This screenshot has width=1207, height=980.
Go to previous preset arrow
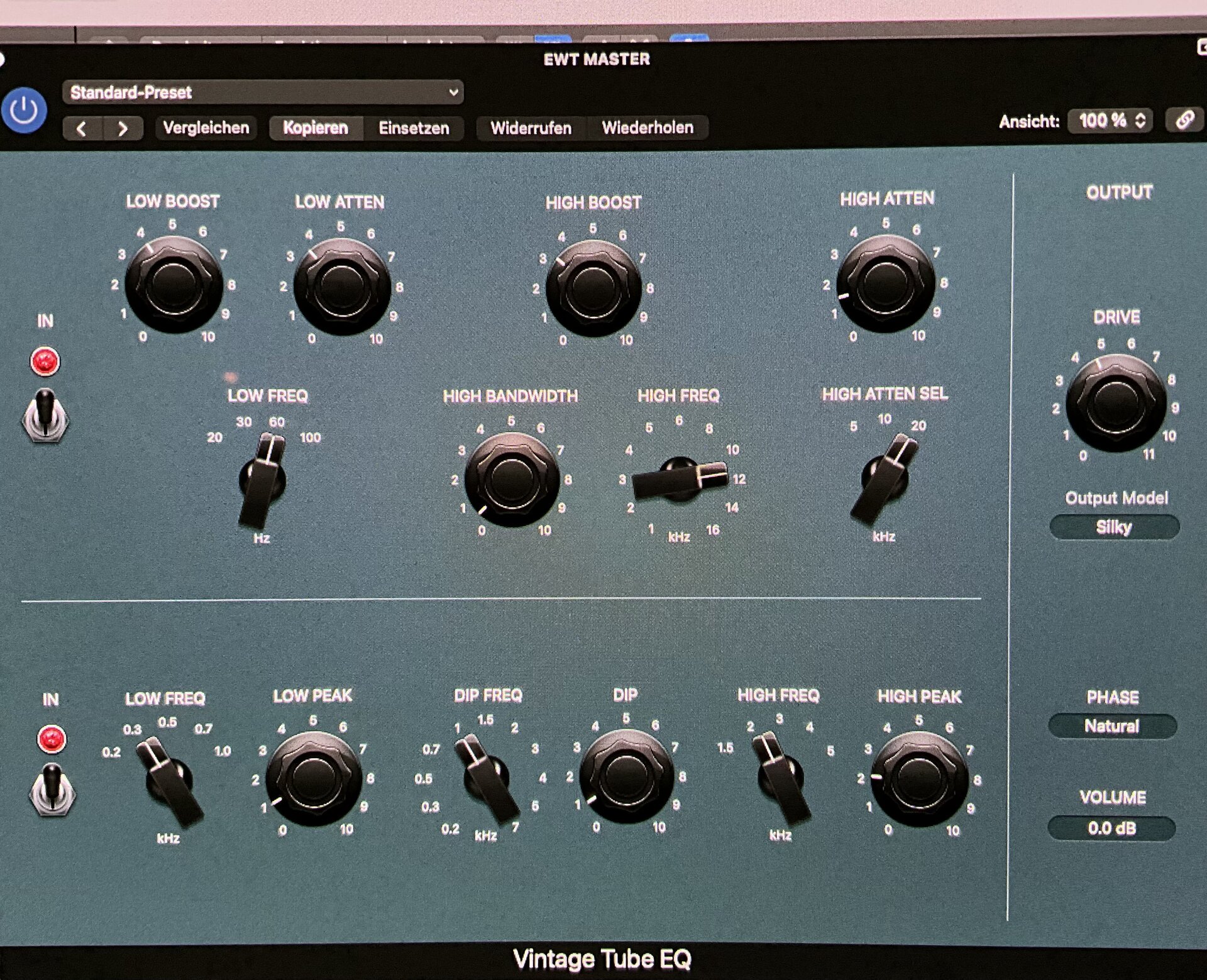(x=82, y=129)
